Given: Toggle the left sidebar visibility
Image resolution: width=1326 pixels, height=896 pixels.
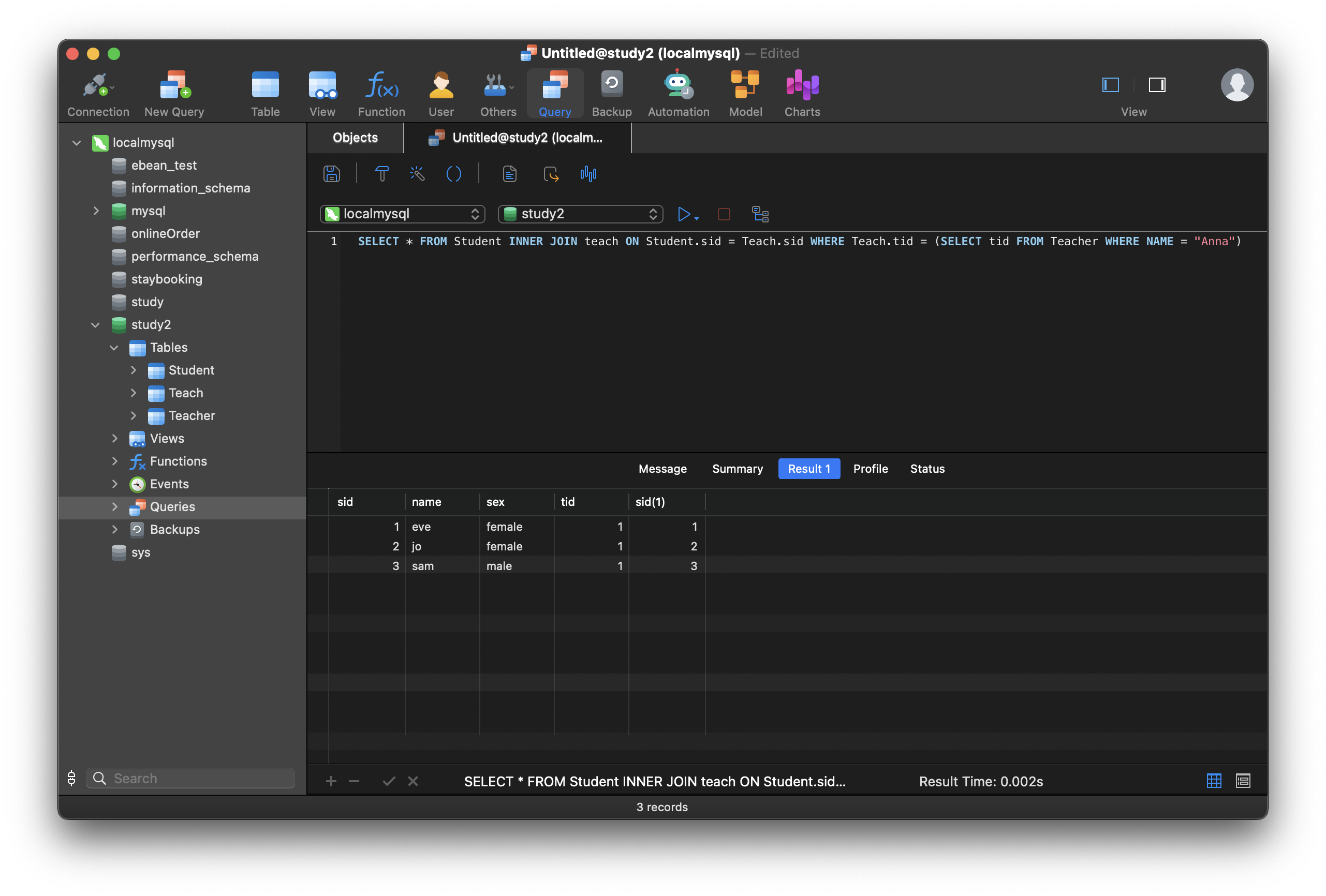Looking at the screenshot, I should coord(1110,85).
